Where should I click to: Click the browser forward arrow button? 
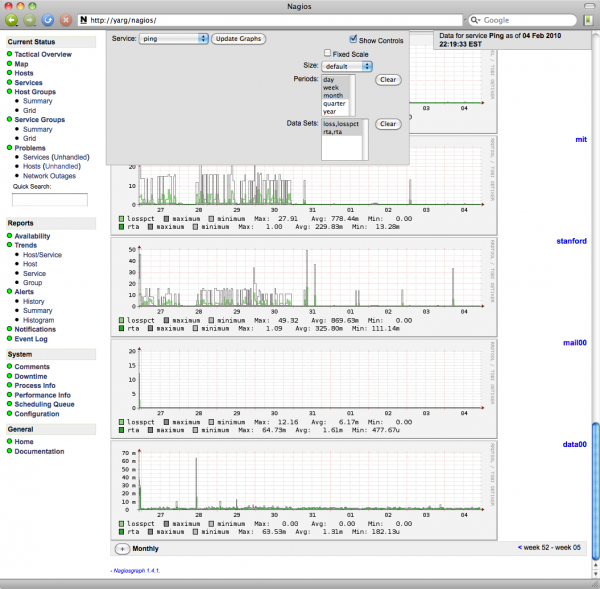point(29,19)
